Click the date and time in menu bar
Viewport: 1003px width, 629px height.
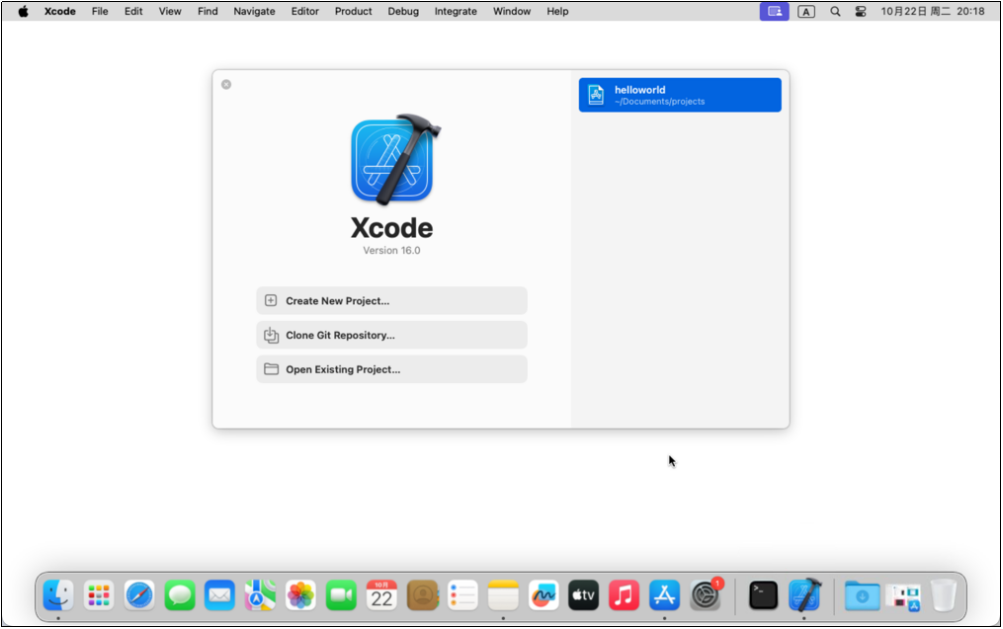pyautogui.click(x=932, y=12)
